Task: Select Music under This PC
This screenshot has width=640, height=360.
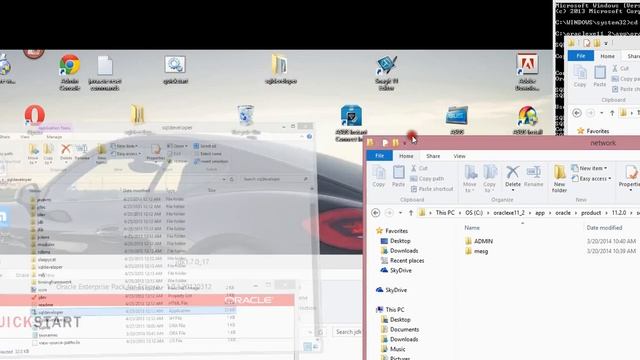Action: [x=393, y=349]
